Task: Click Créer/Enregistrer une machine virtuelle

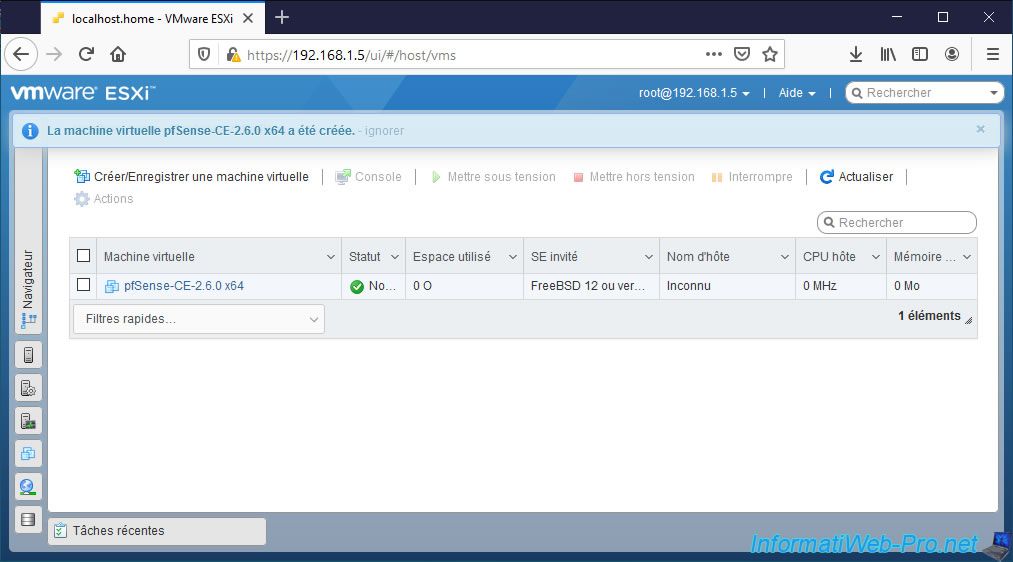Action: [191, 176]
